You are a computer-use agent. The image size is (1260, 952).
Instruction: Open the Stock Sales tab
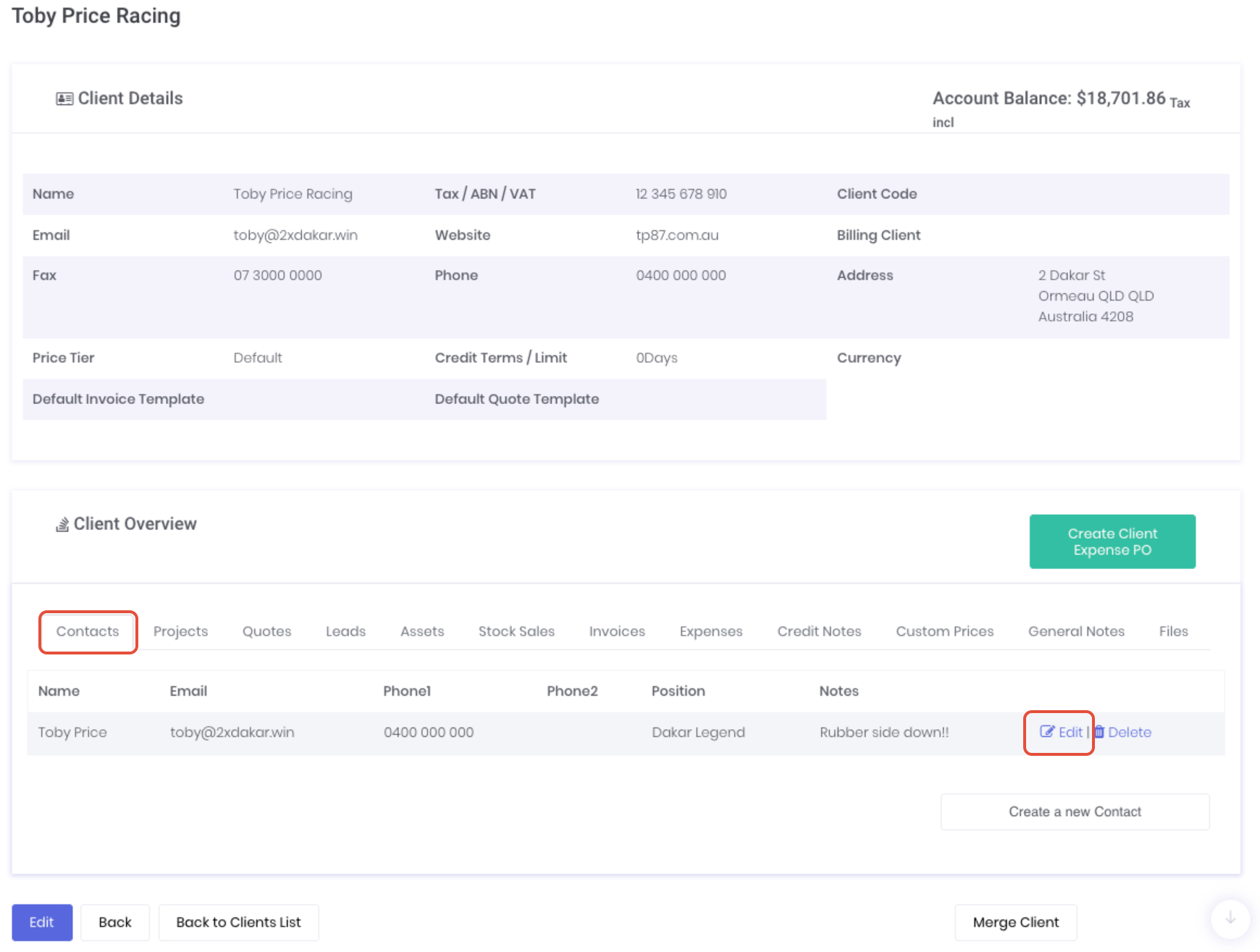[x=516, y=631]
